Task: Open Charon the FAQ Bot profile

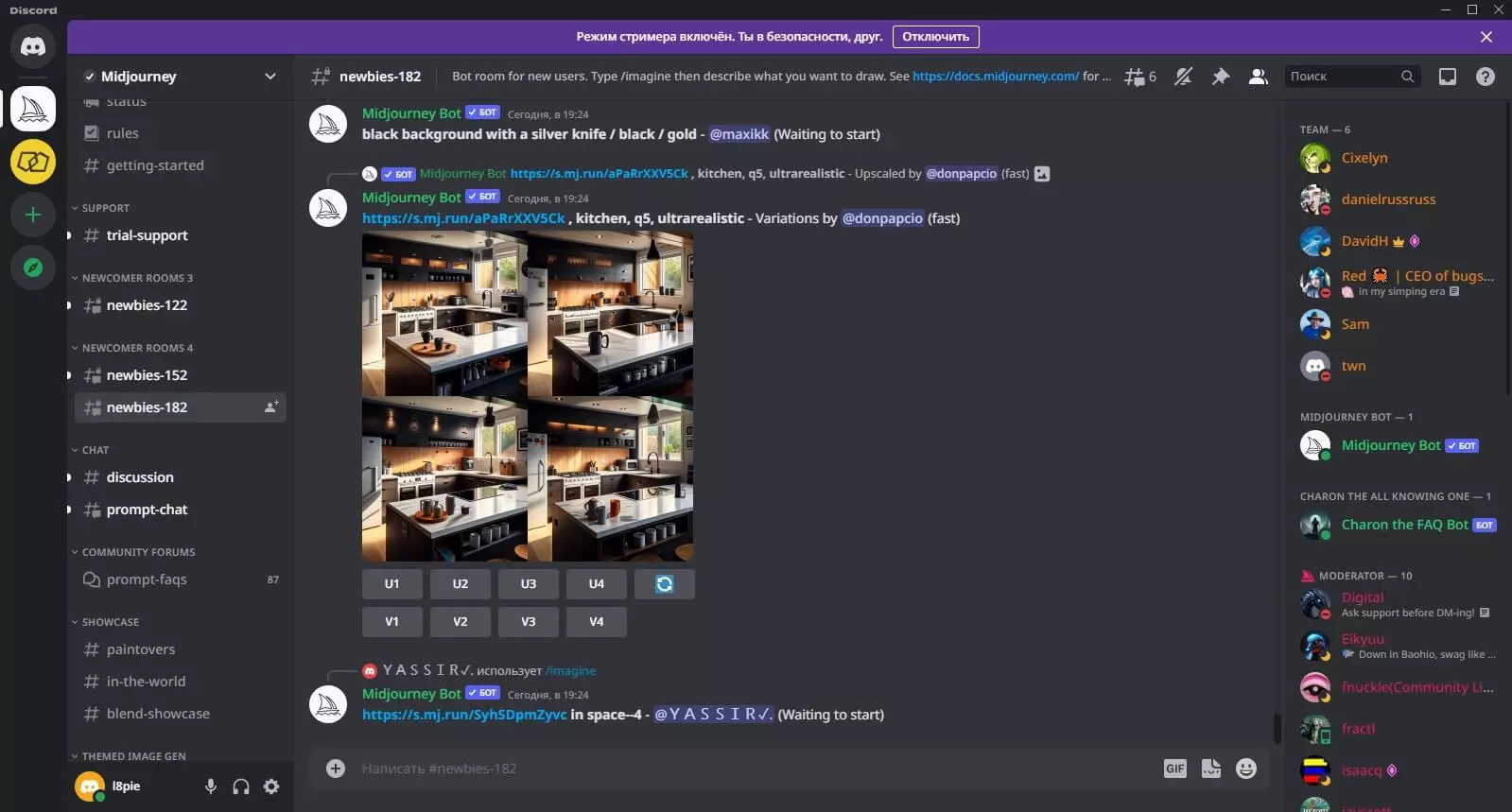Action: pyautogui.click(x=1398, y=525)
